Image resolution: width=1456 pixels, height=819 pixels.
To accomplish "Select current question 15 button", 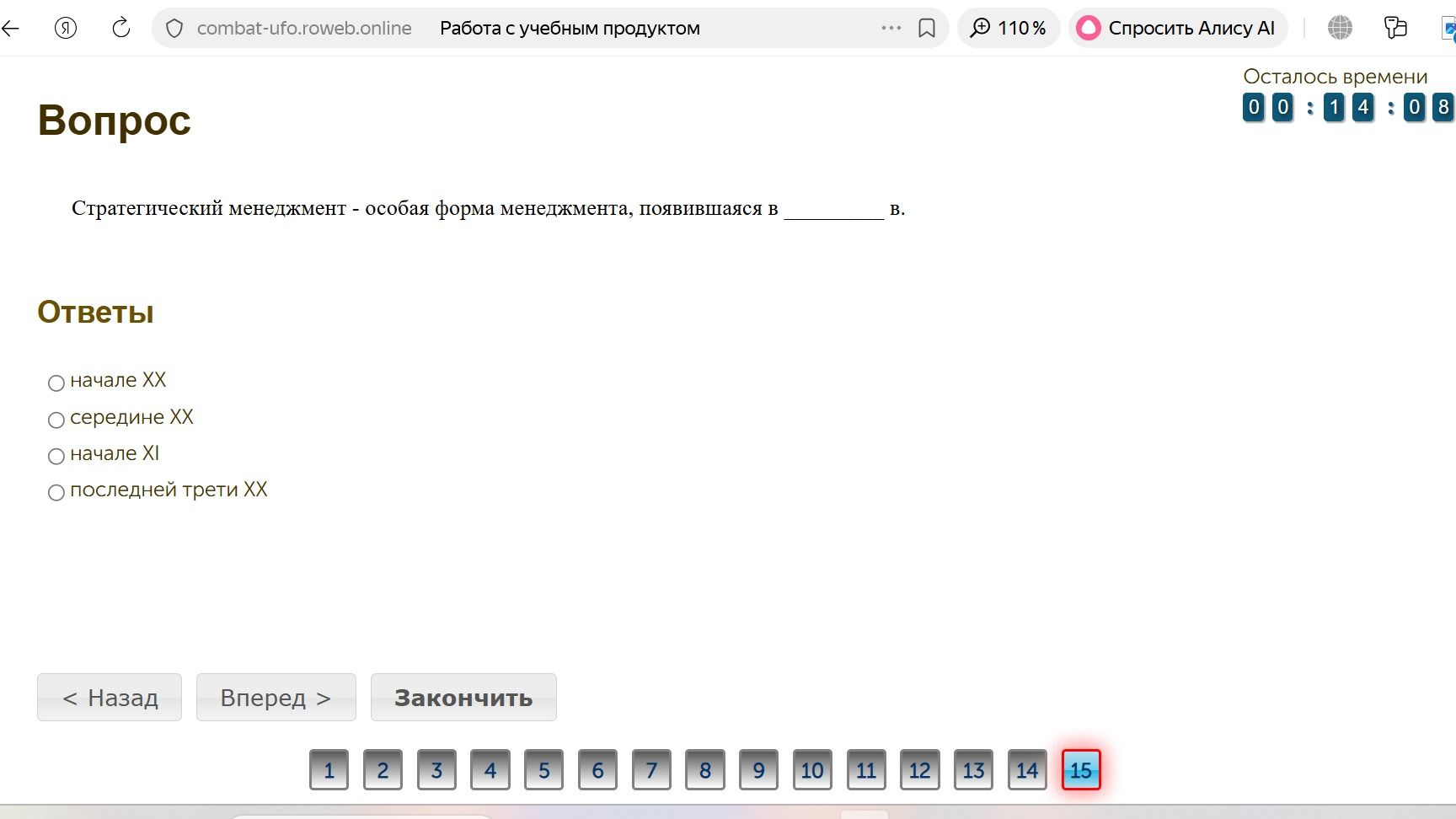I will pos(1081,770).
